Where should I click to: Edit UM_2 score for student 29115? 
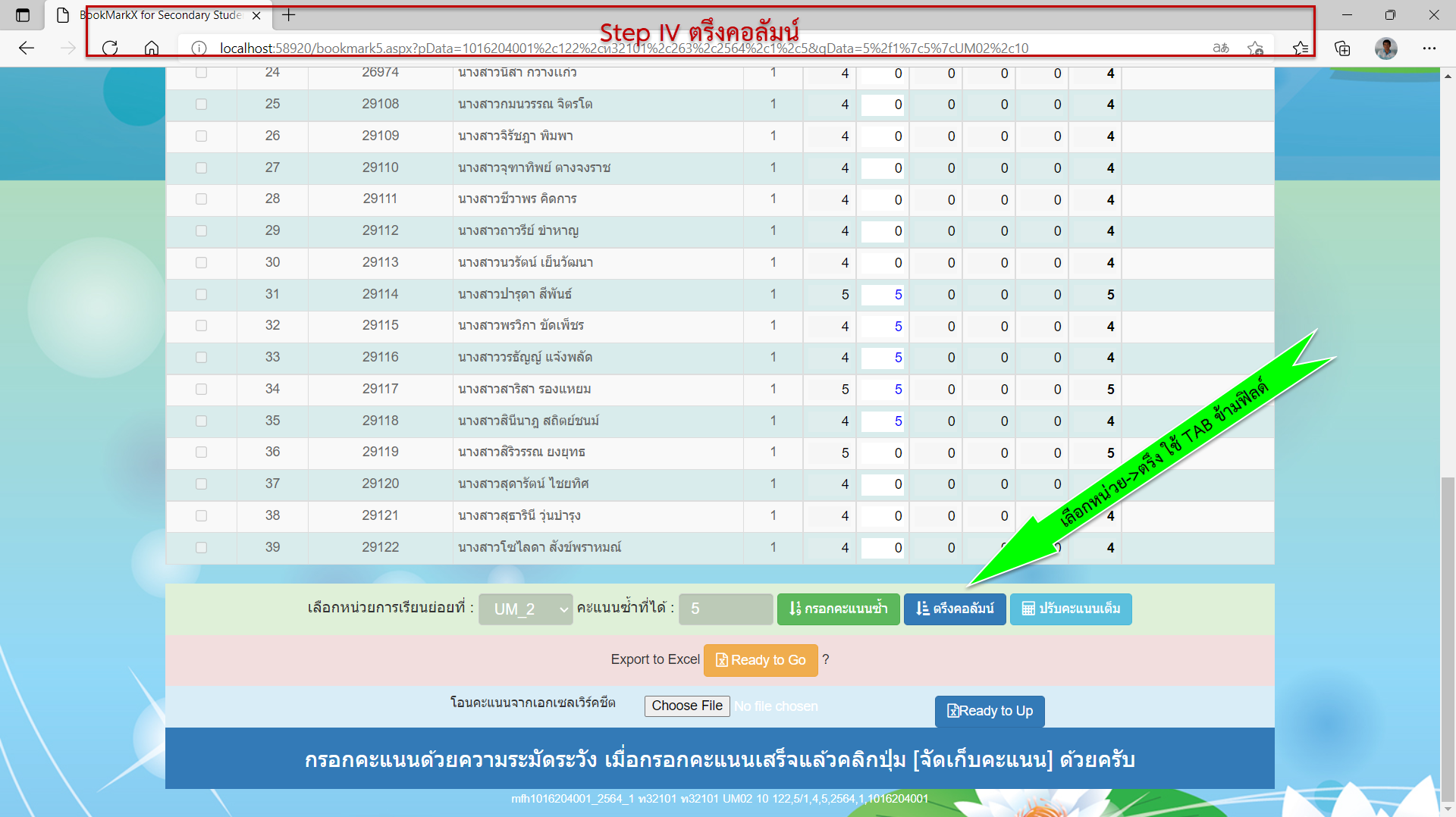pos(883,327)
